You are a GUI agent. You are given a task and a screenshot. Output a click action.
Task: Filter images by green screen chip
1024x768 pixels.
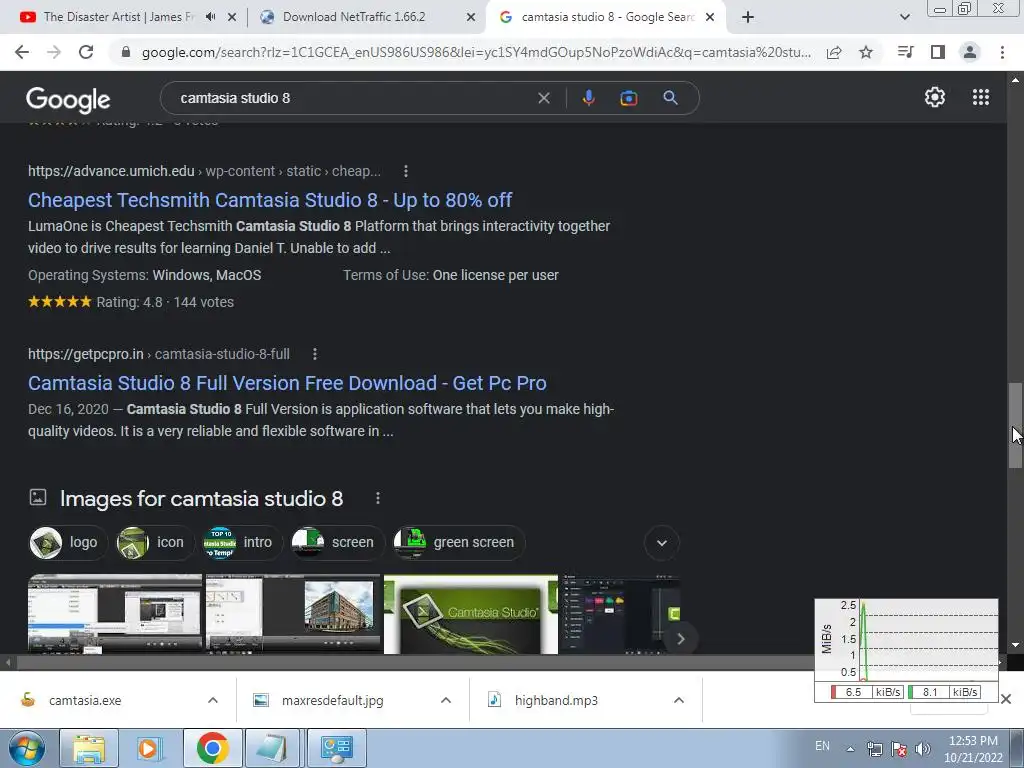[458, 543]
